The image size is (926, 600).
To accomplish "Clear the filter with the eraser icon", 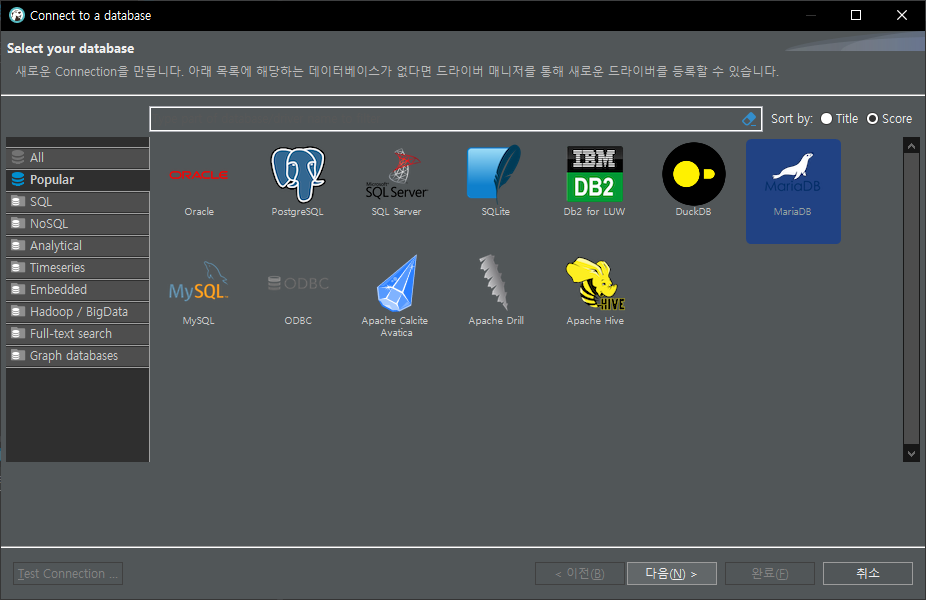I will (749, 119).
